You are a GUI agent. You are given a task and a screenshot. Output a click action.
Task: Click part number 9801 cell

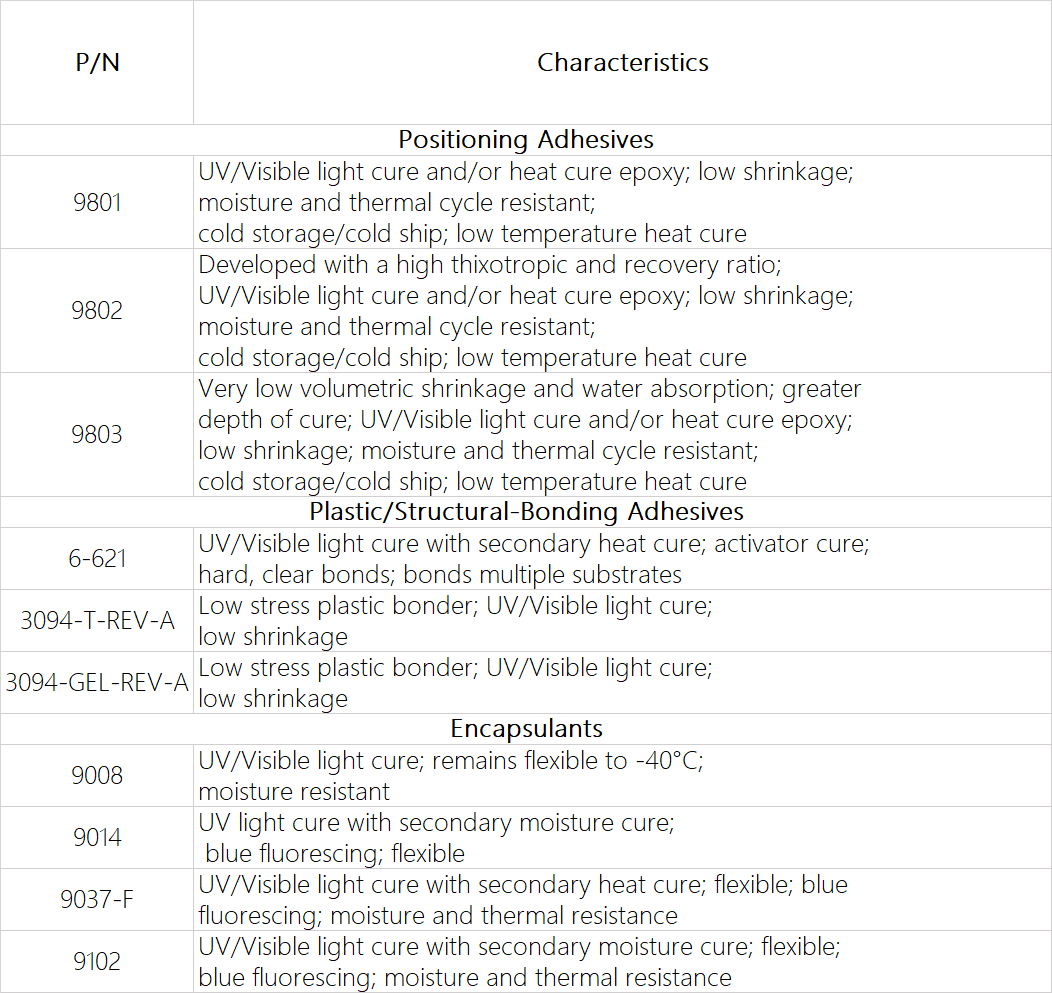click(x=97, y=202)
